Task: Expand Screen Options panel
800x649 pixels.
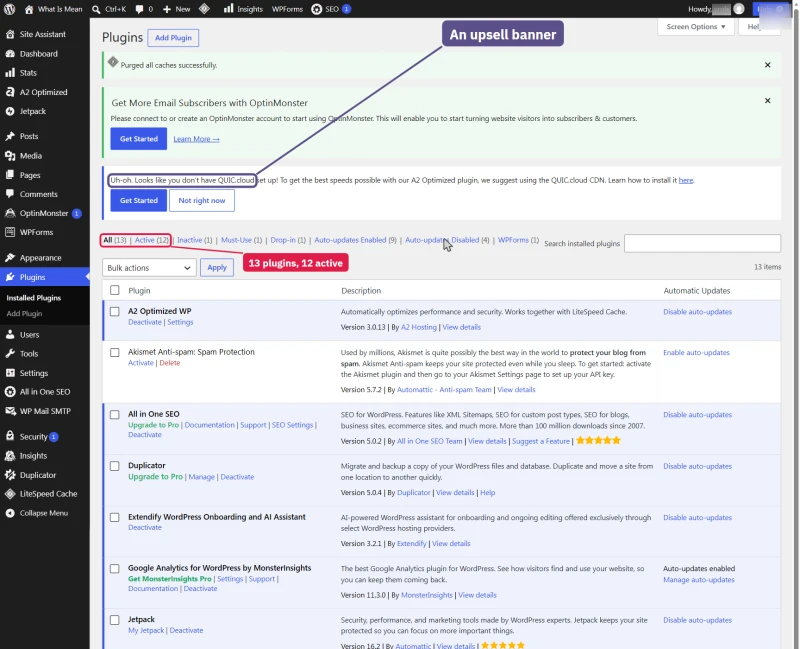Action: 696,27
